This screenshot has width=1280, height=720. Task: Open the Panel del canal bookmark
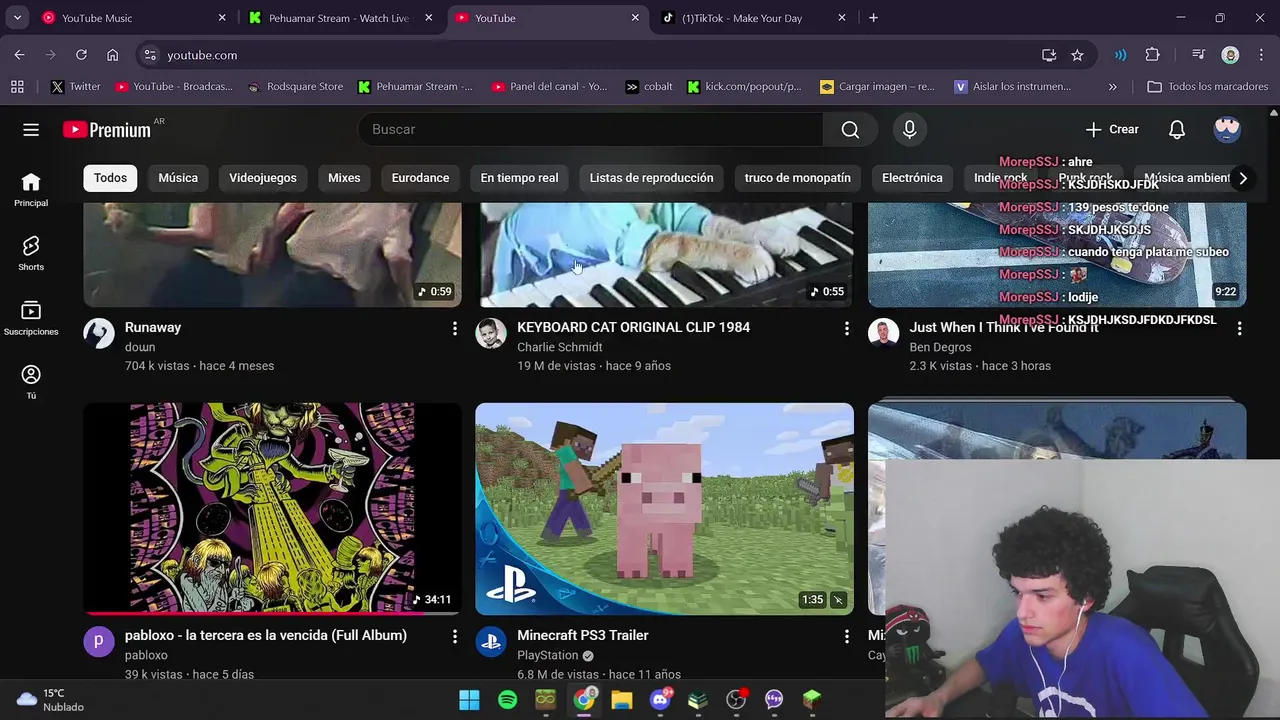550,87
